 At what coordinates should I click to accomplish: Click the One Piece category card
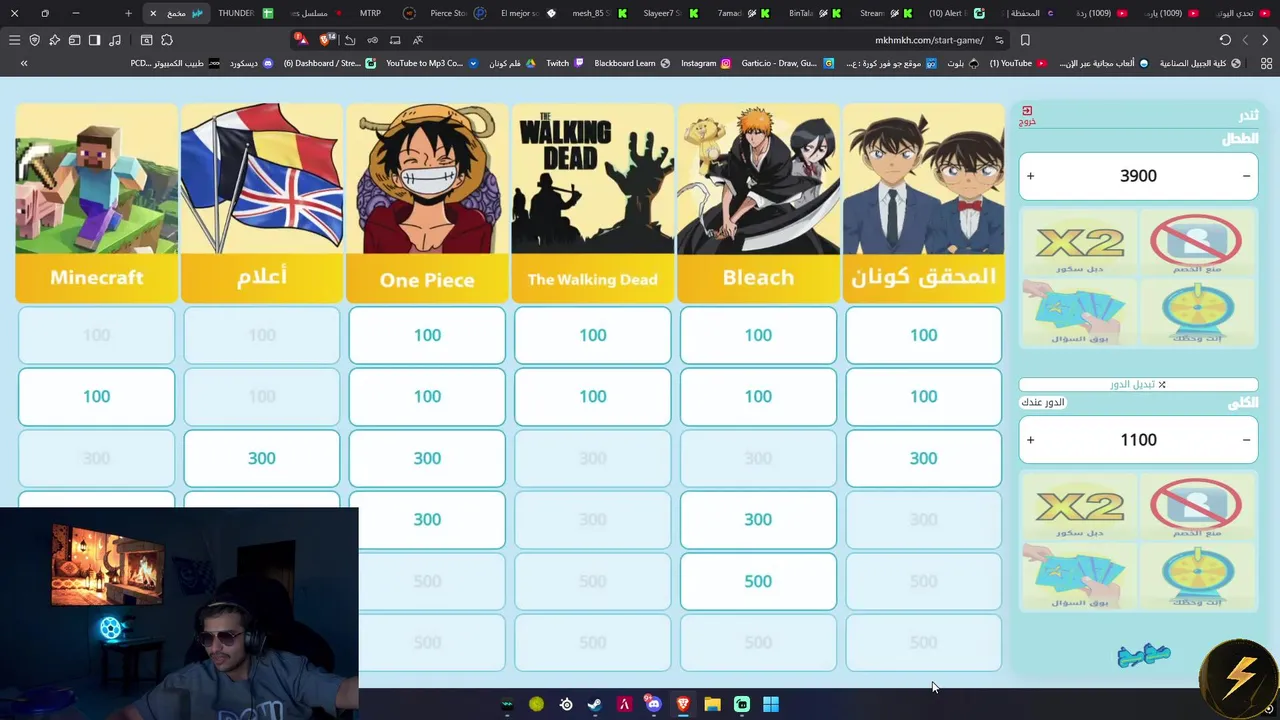[427, 203]
